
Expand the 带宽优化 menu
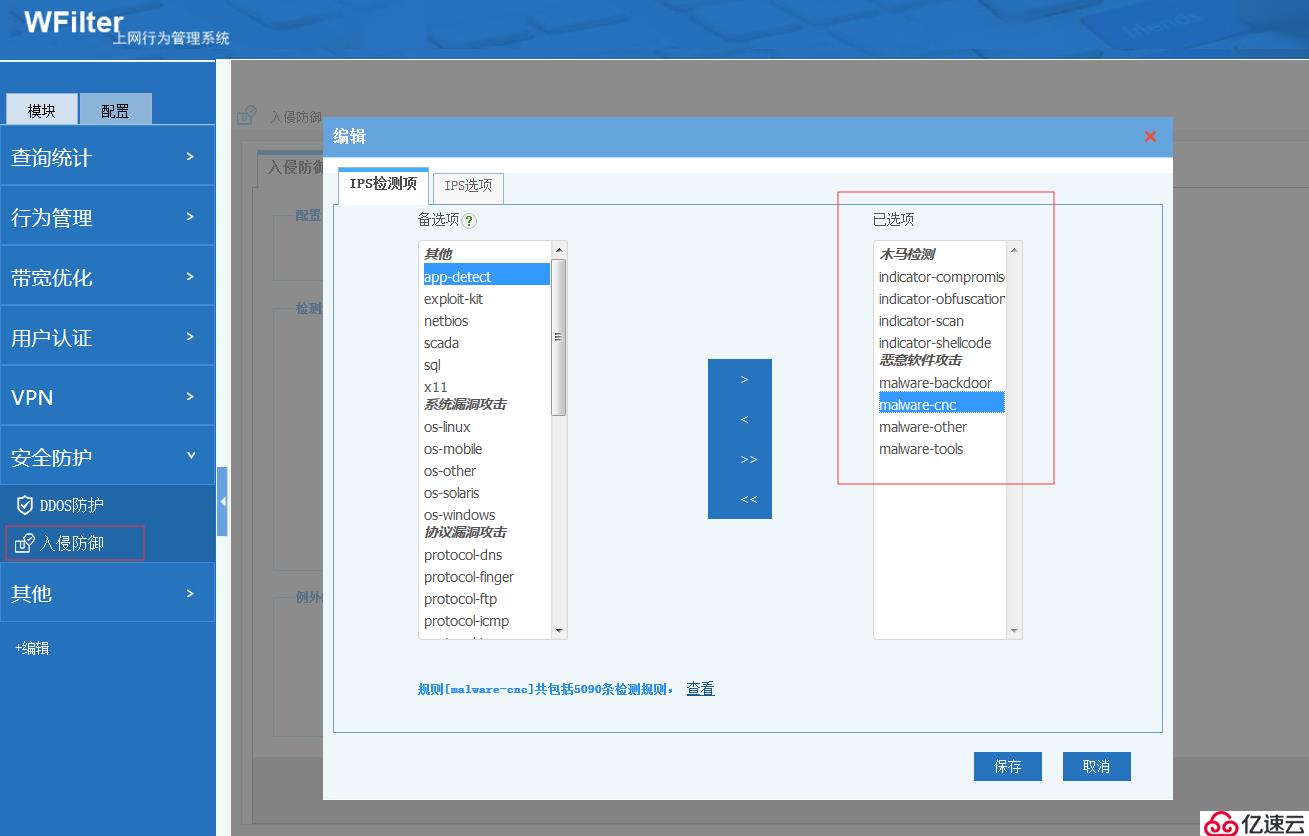[107, 276]
